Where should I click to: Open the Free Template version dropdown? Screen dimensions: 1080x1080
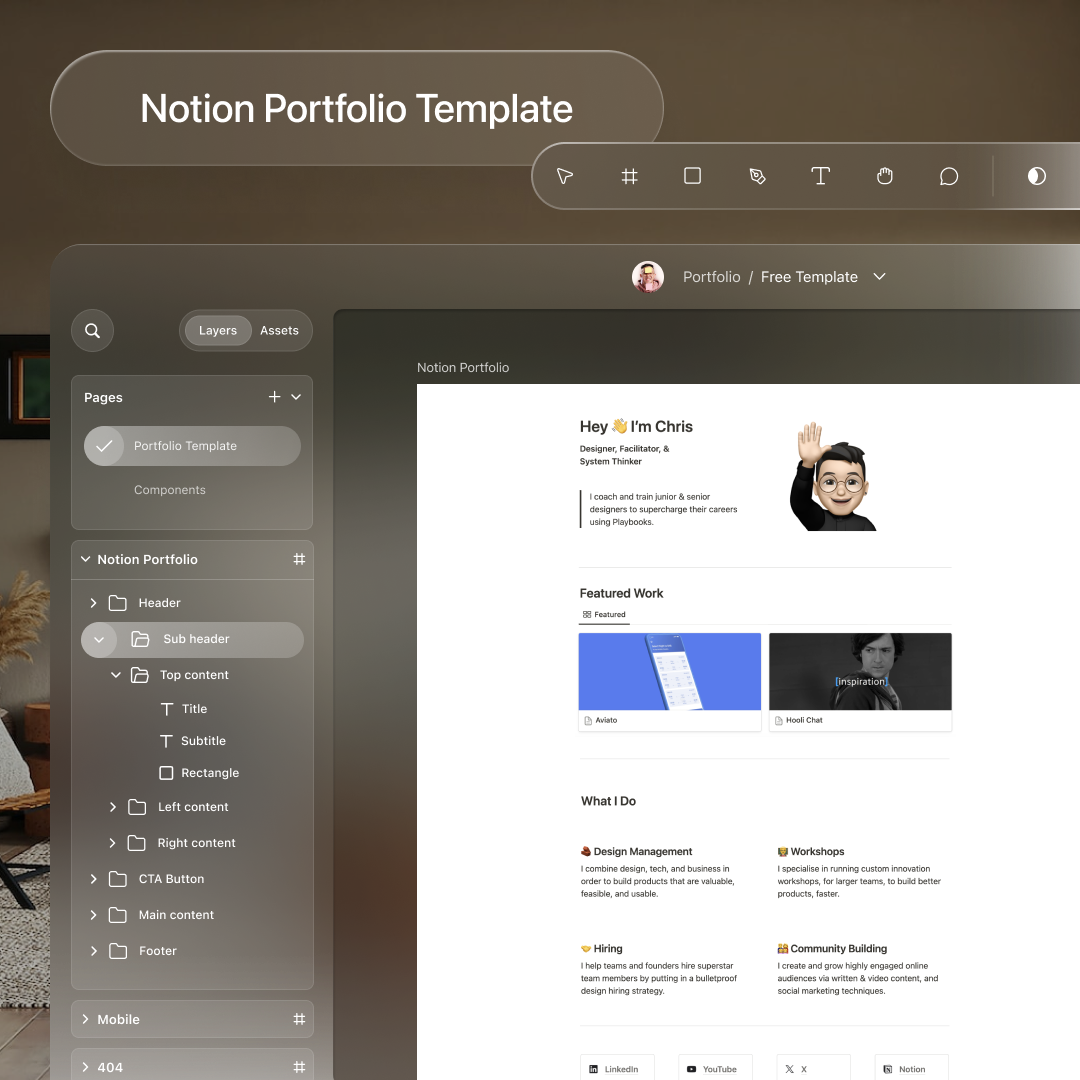879,277
